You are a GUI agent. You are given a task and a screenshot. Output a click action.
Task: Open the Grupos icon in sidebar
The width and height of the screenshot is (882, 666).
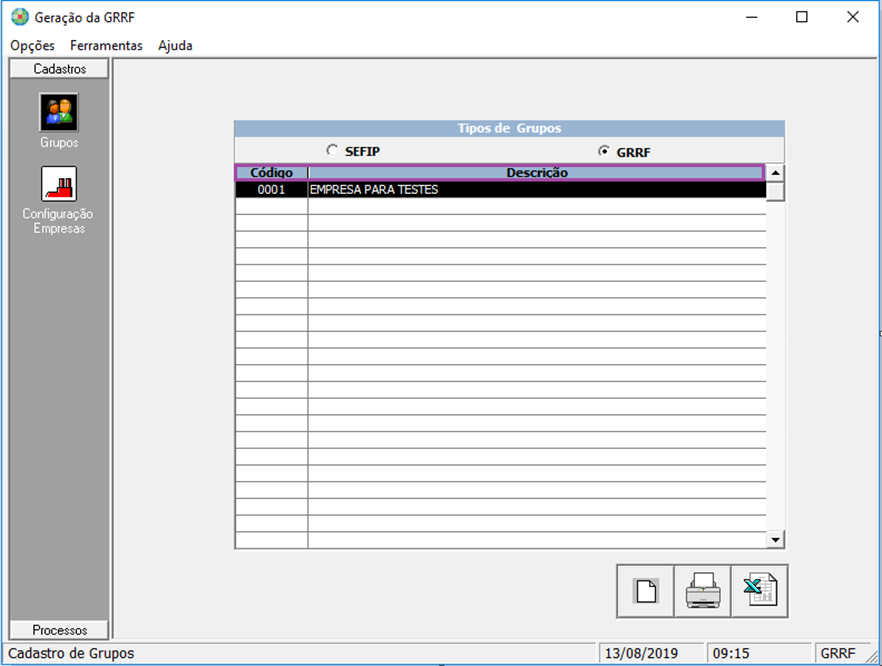point(59,112)
